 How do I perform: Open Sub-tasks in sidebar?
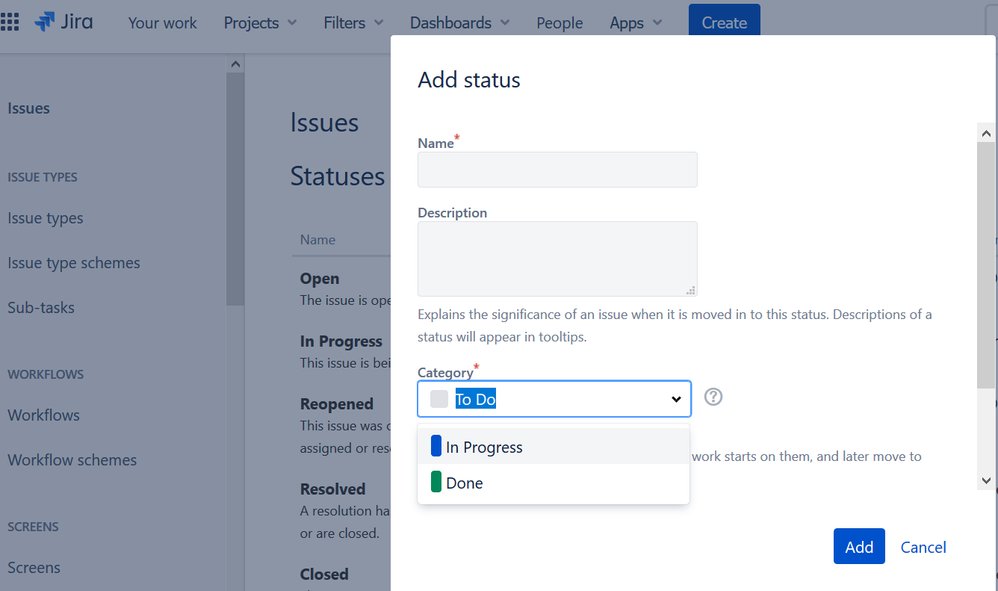(x=41, y=307)
